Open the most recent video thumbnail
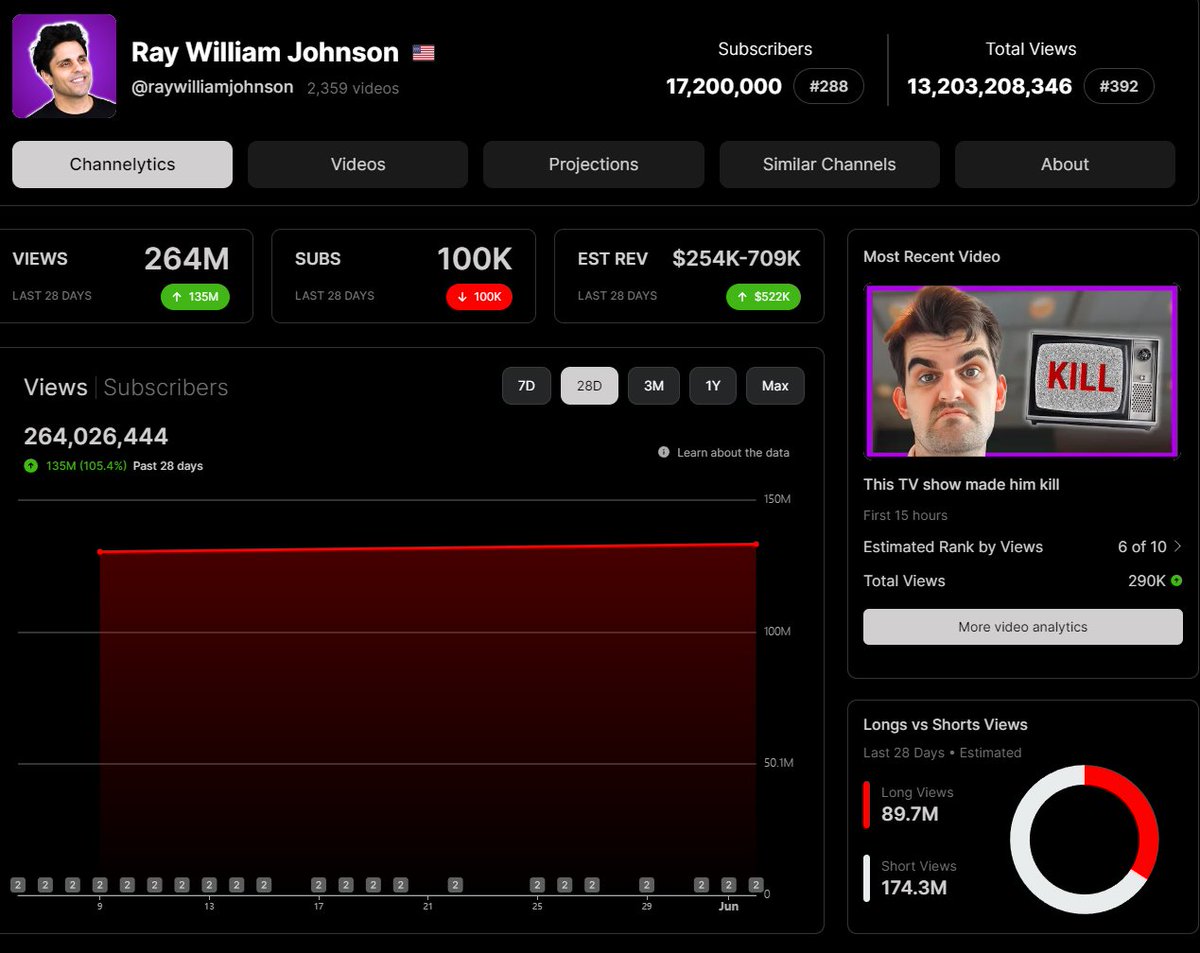 (x=1022, y=371)
